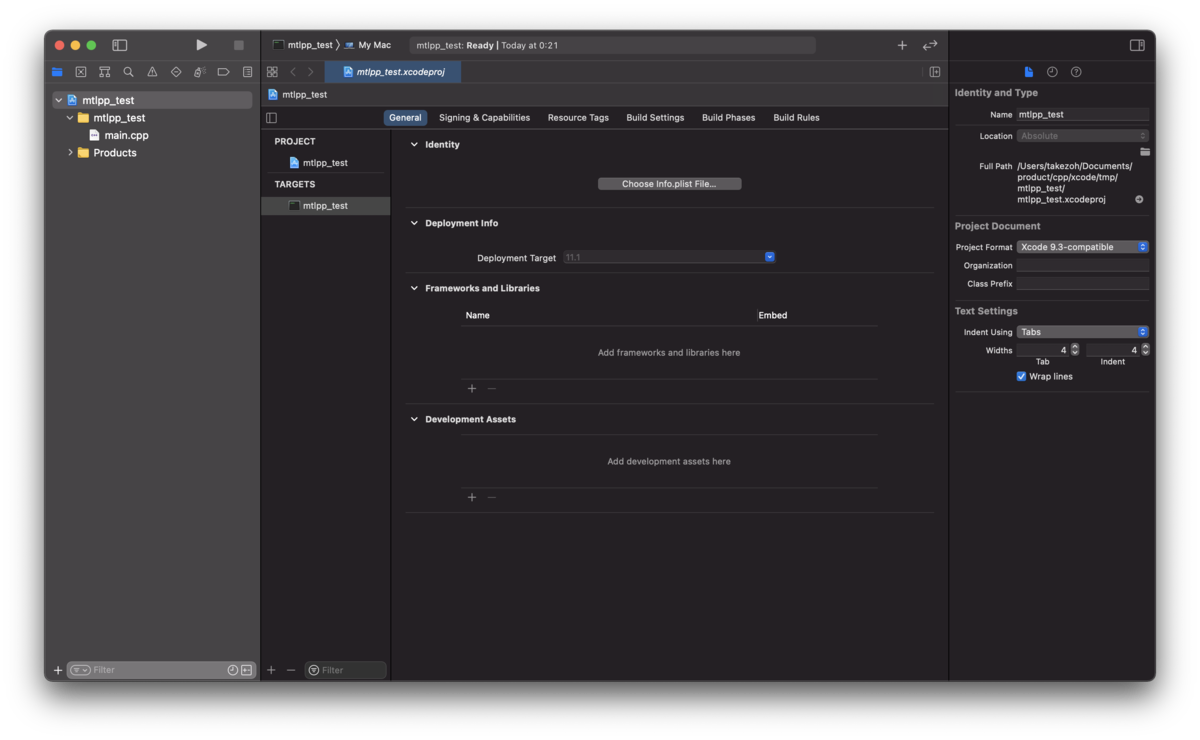Increment the Tab width stepper

tap(1075, 347)
